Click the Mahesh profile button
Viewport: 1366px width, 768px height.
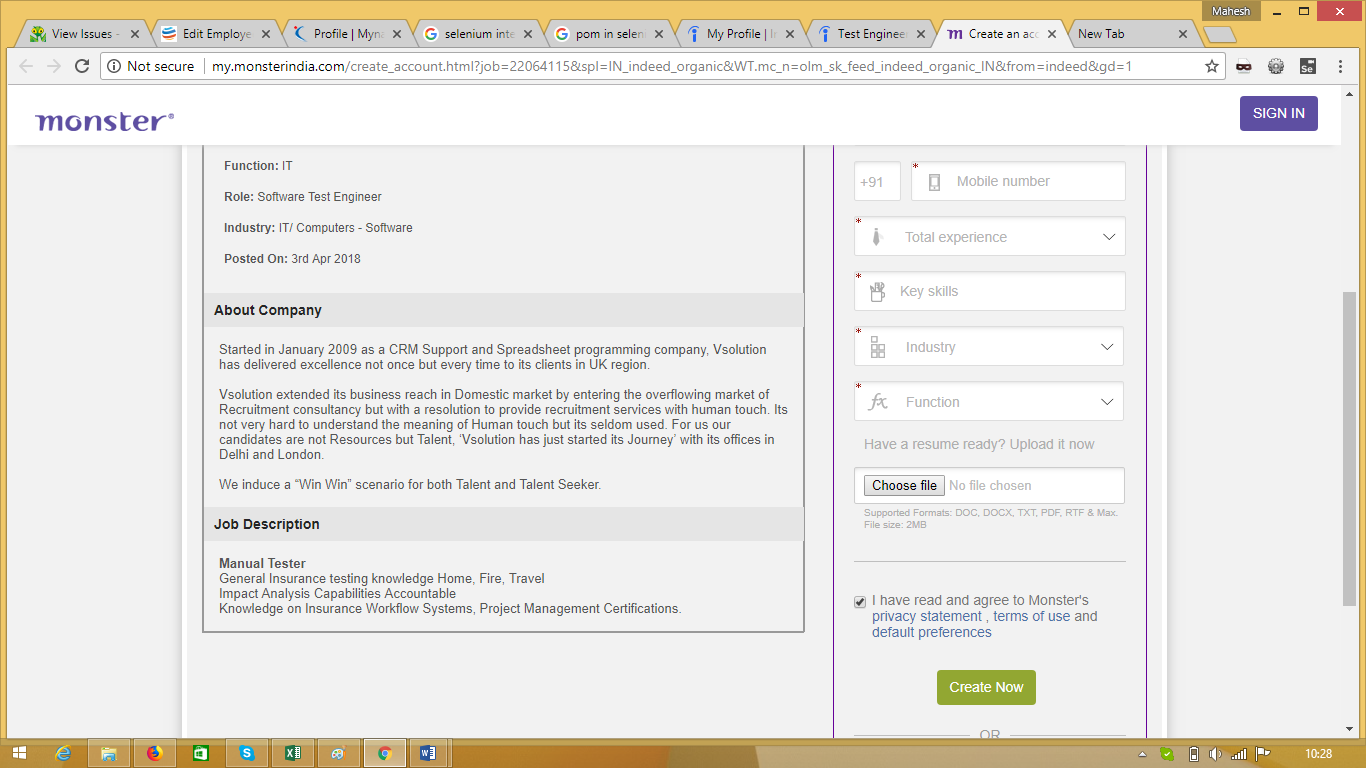pos(1231,11)
